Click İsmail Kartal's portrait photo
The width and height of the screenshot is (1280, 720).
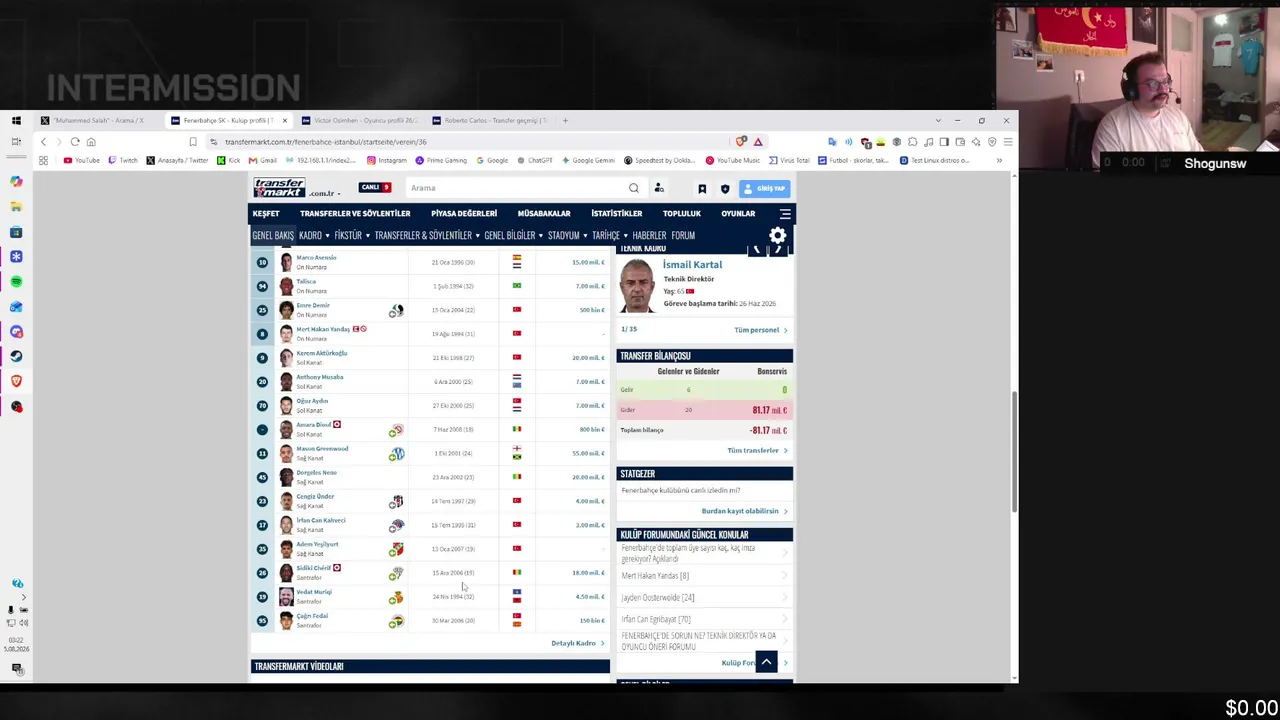[637, 286]
